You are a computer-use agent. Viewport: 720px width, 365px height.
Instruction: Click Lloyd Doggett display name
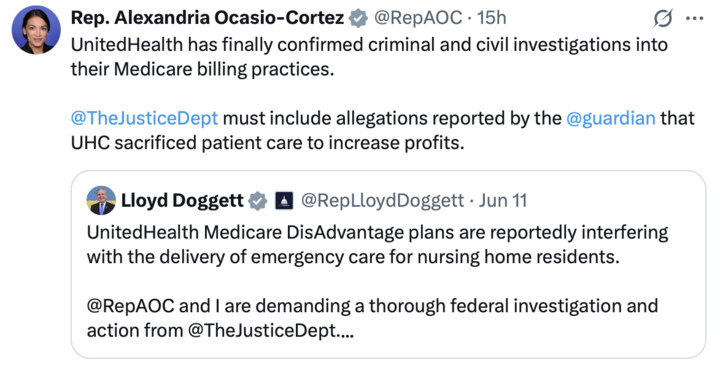click(182, 201)
